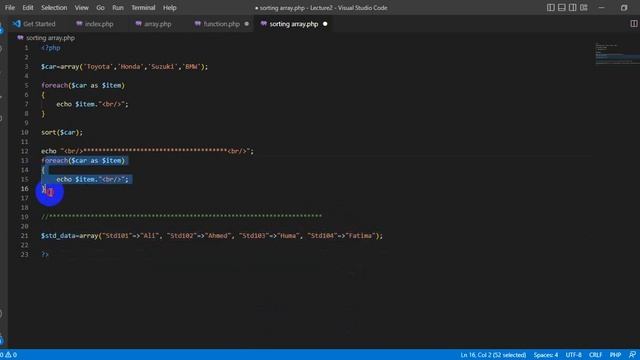Open the Selection menu
Screen dimensions: 640x360
click(x=54, y=8)
